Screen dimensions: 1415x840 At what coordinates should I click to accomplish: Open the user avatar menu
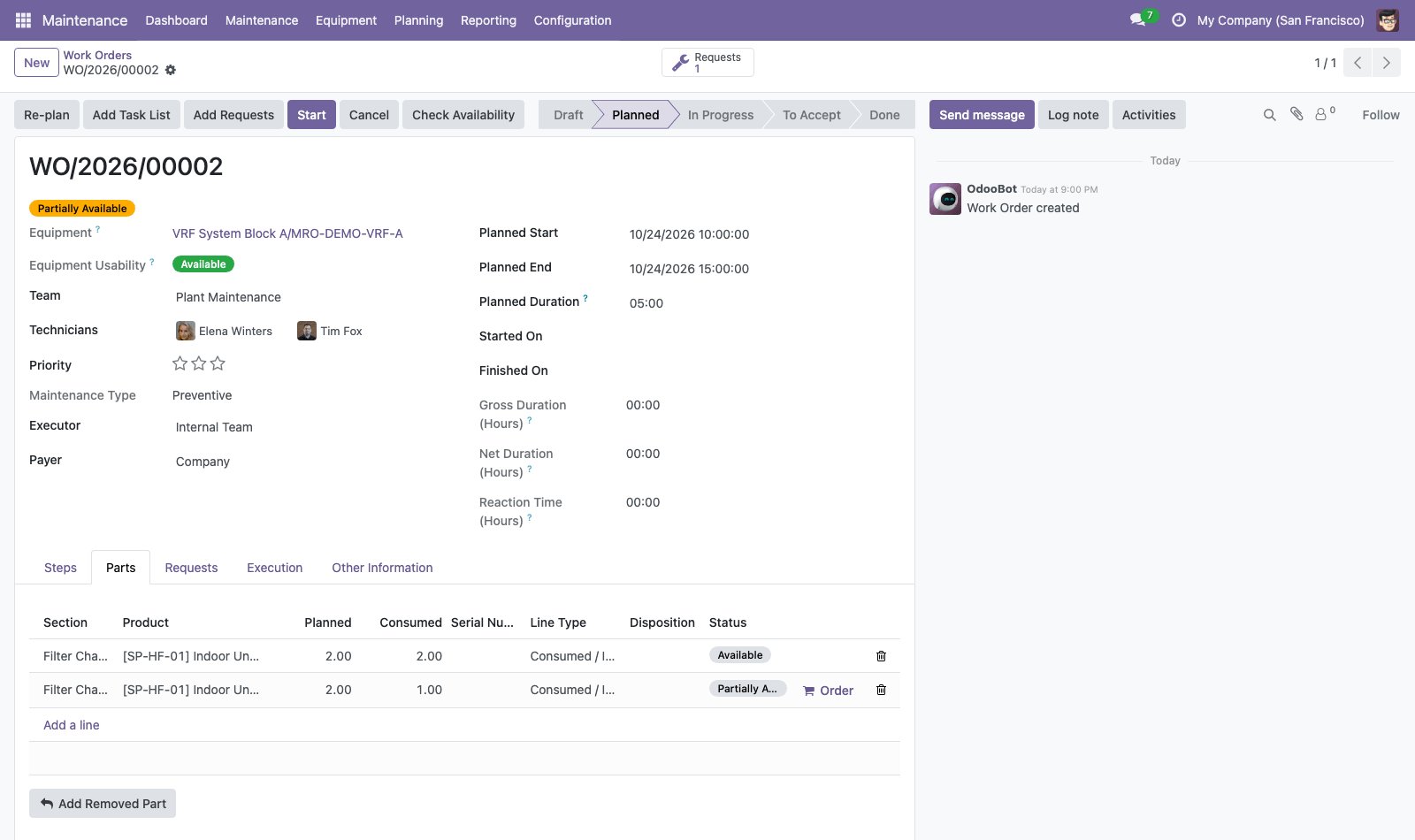tap(1388, 20)
